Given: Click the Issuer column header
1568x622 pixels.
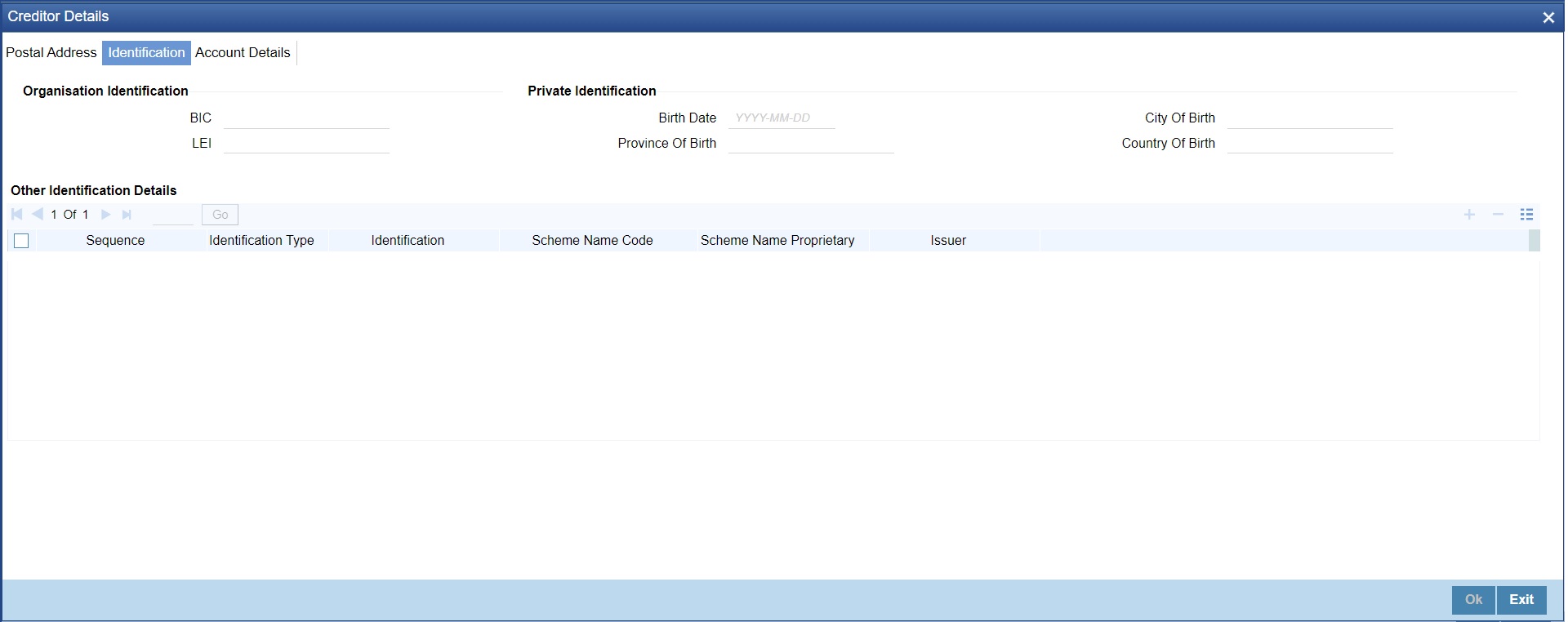Looking at the screenshot, I should (948, 241).
